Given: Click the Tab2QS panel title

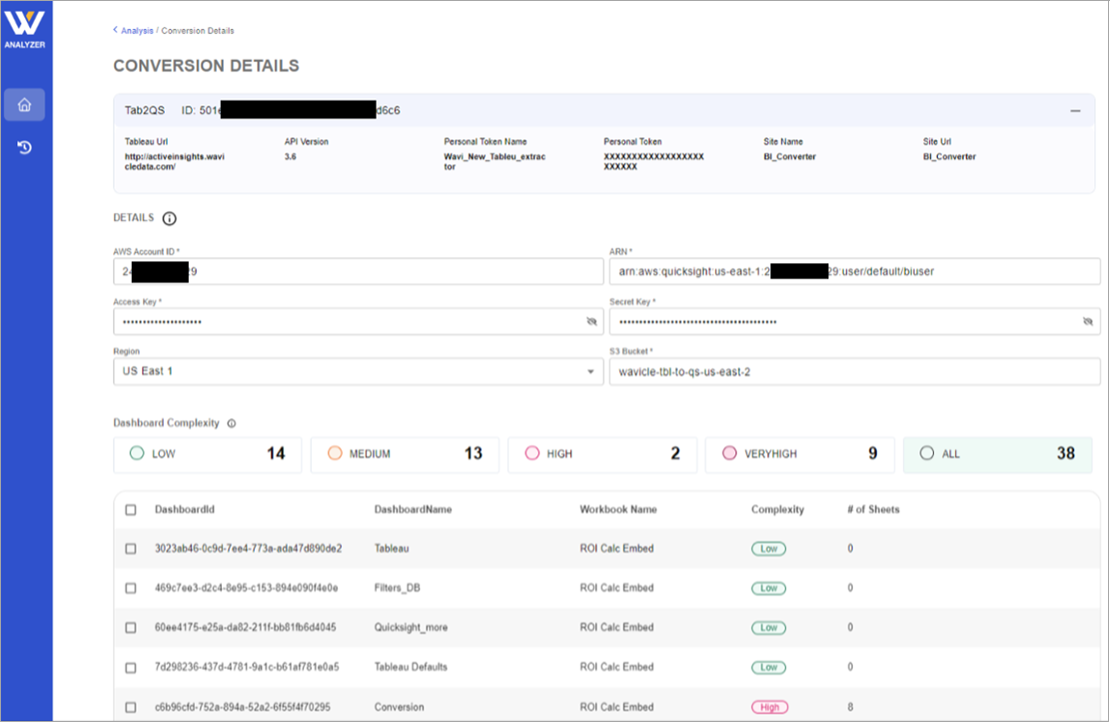Looking at the screenshot, I should click(x=144, y=110).
